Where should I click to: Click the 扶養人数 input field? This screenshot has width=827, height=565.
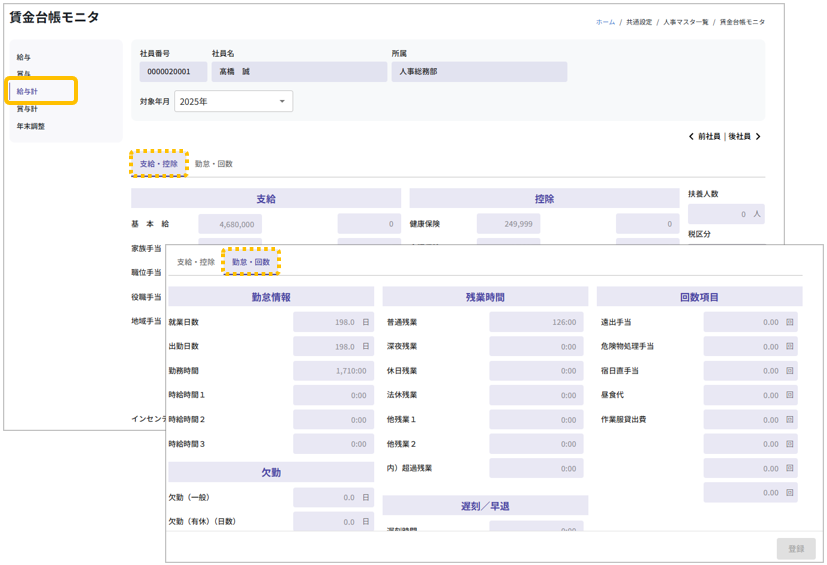725,214
